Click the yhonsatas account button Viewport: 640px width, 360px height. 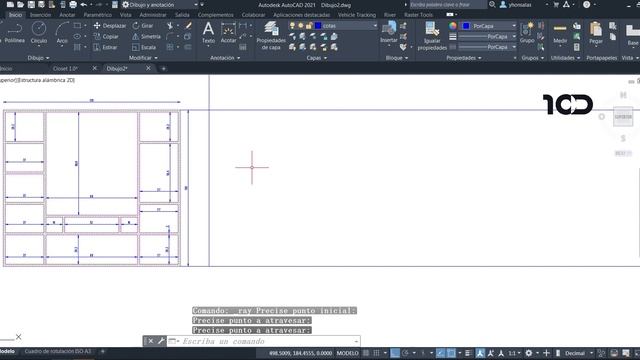coord(516,5)
